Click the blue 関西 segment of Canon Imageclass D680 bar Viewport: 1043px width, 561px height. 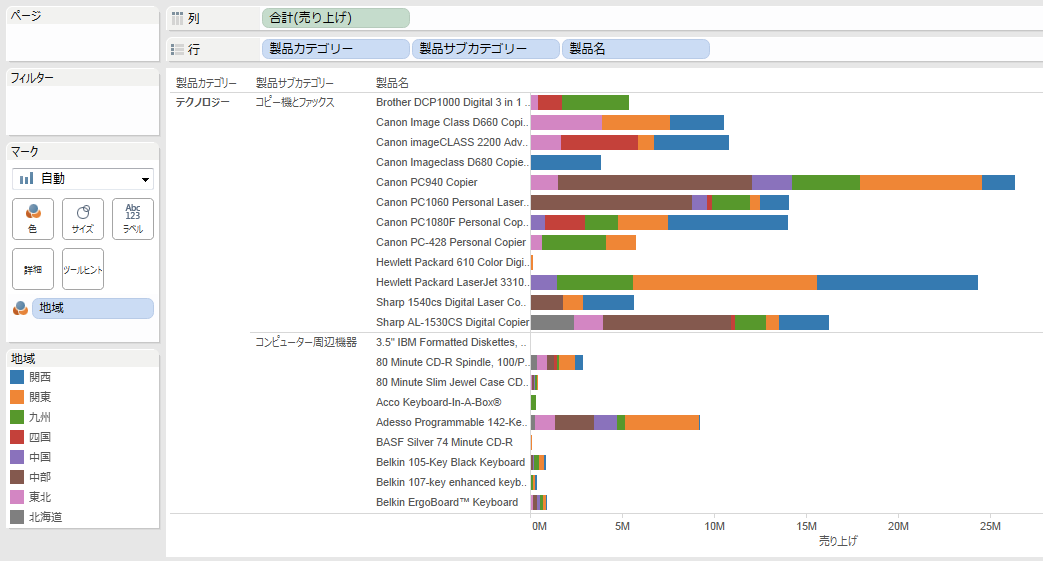click(566, 162)
